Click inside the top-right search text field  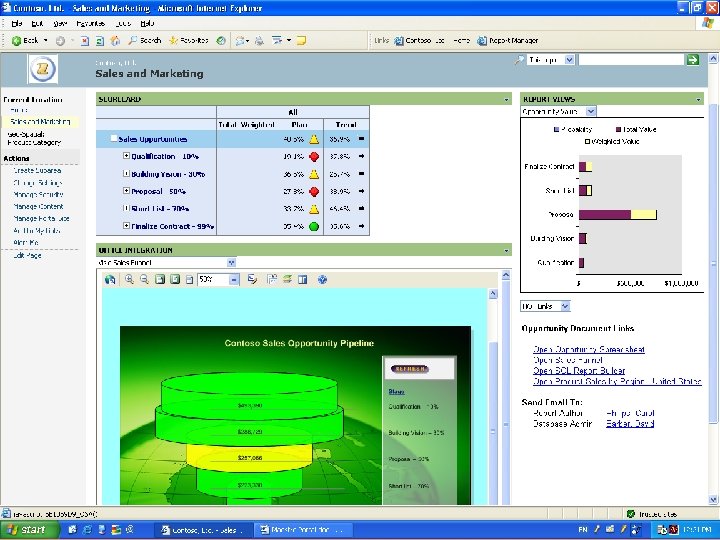[x=631, y=60]
